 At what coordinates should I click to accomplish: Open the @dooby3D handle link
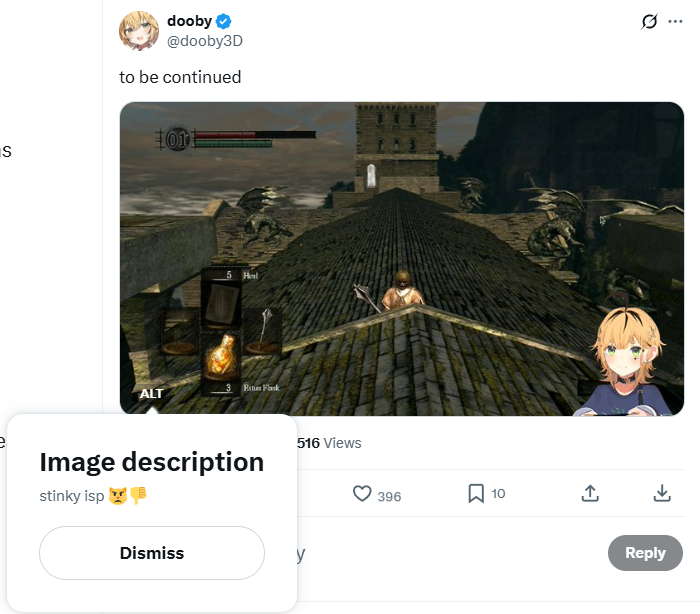pos(204,41)
